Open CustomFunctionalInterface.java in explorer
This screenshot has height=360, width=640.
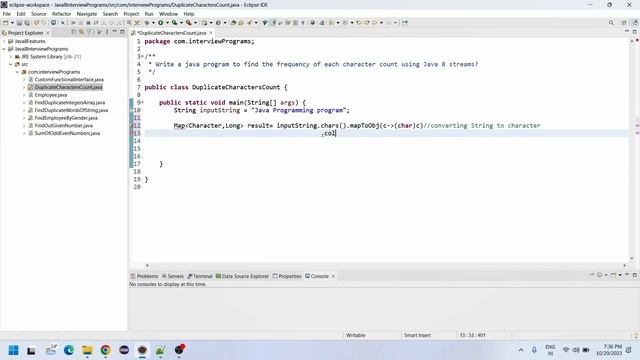pyautogui.click(x=69, y=80)
